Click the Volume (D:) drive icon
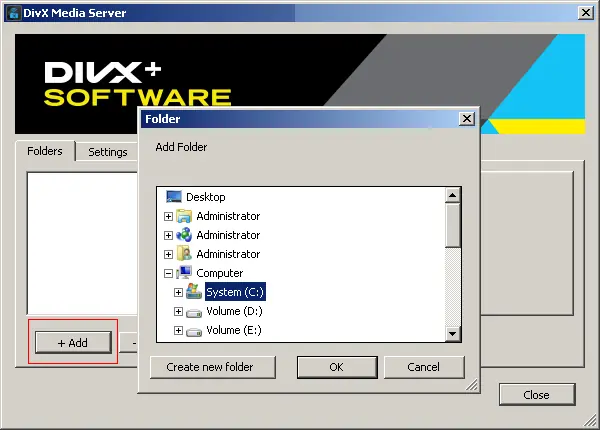600x430 pixels. tap(194, 313)
